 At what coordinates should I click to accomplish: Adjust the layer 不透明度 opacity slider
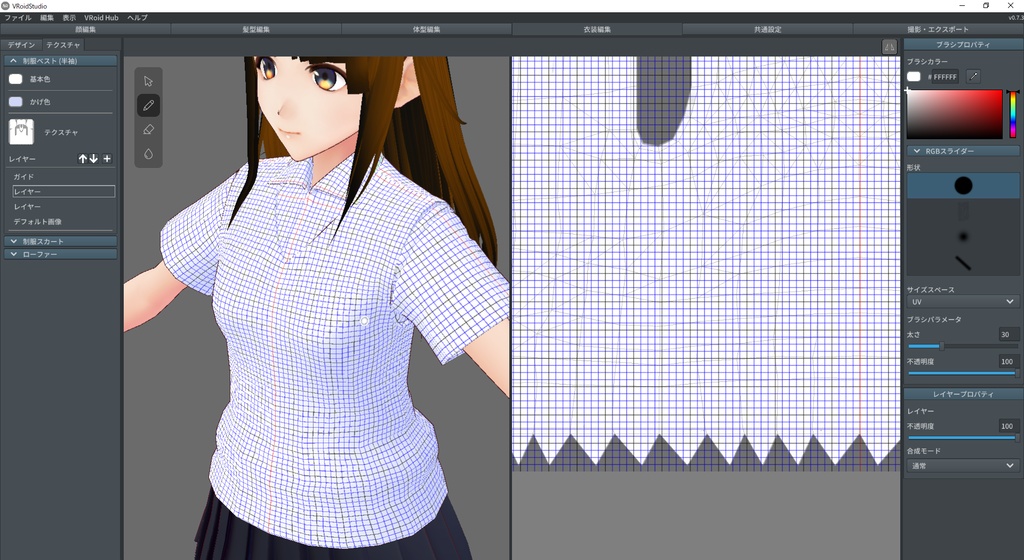point(962,438)
